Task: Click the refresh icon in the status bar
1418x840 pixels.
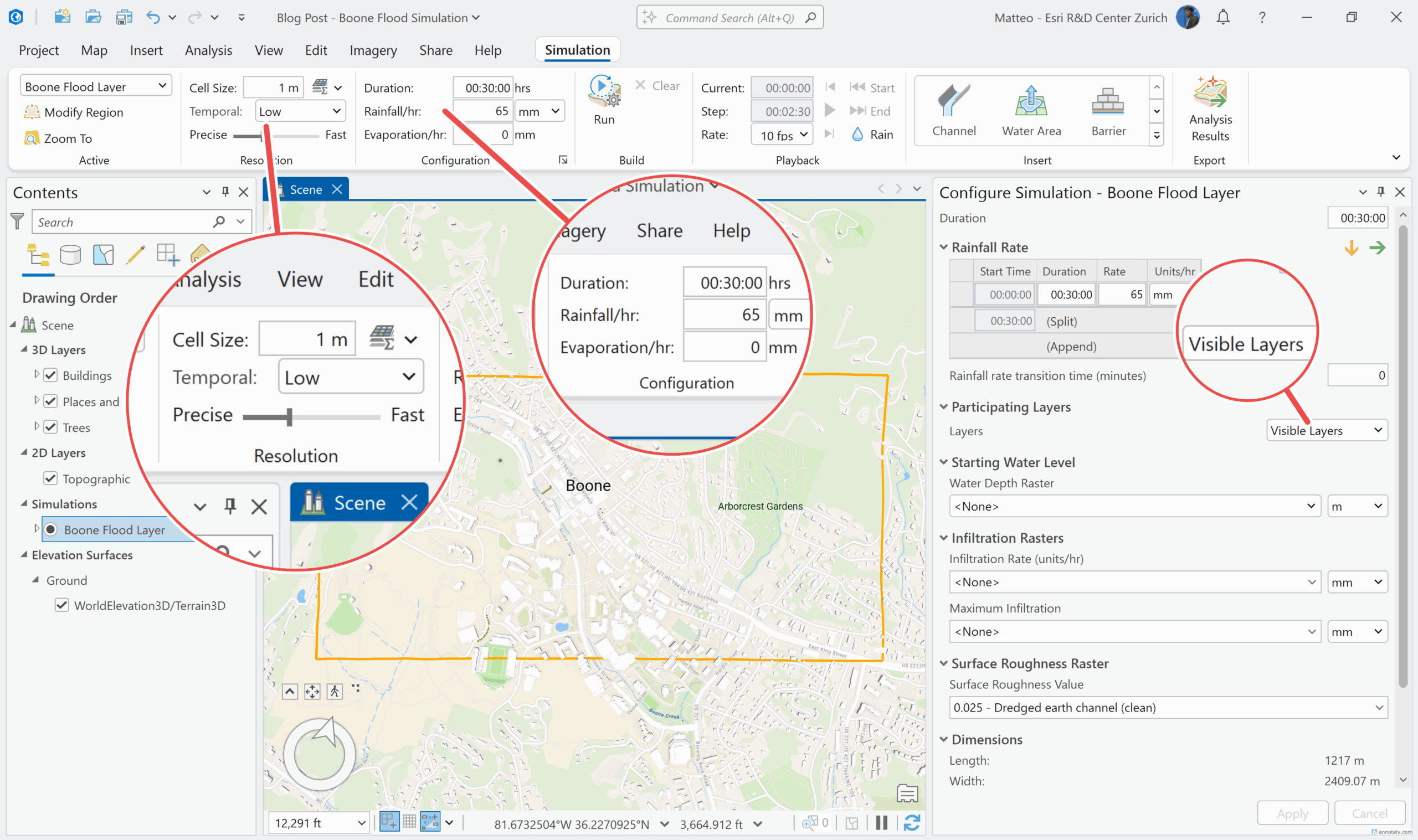Action: pyautogui.click(x=911, y=823)
